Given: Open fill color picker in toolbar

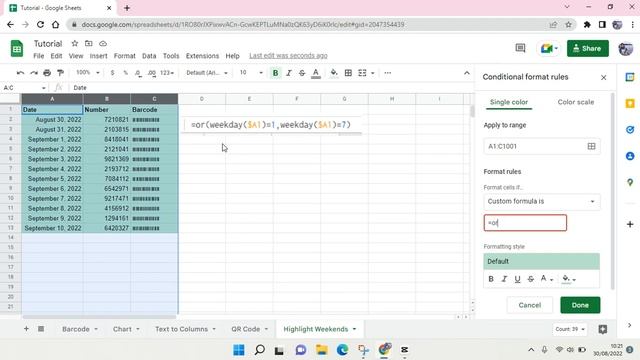Looking at the screenshot, I should tap(334, 73).
